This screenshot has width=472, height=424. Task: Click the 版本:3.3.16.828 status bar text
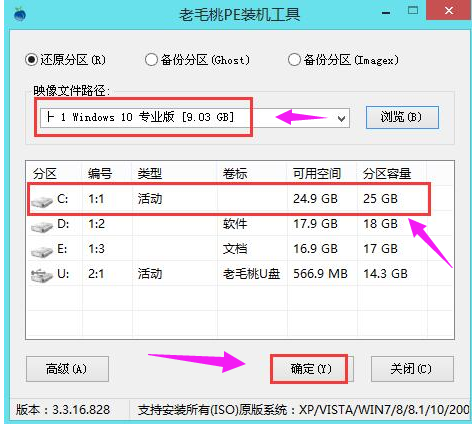[63, 410]
